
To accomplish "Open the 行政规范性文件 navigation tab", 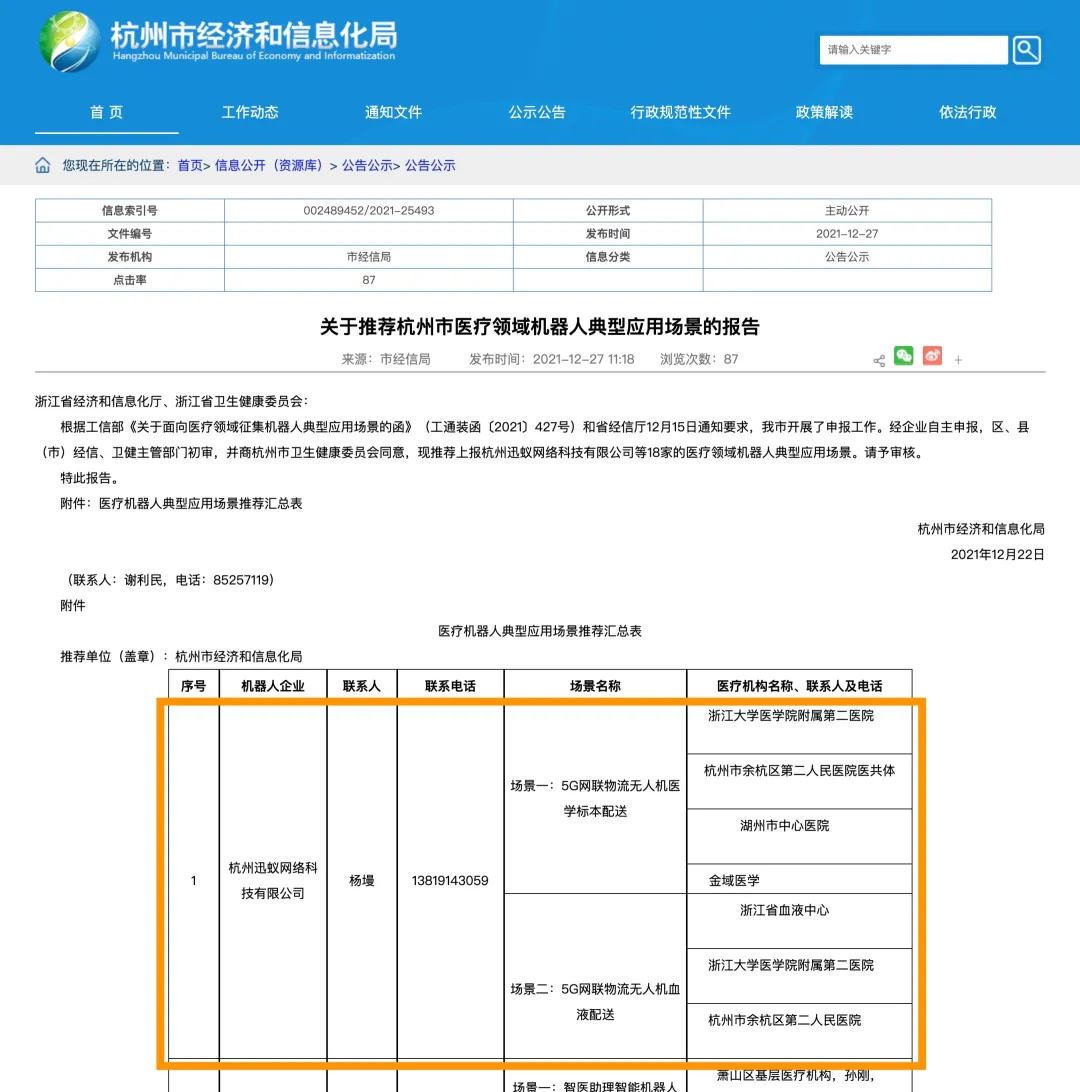I will pos(680,112).
